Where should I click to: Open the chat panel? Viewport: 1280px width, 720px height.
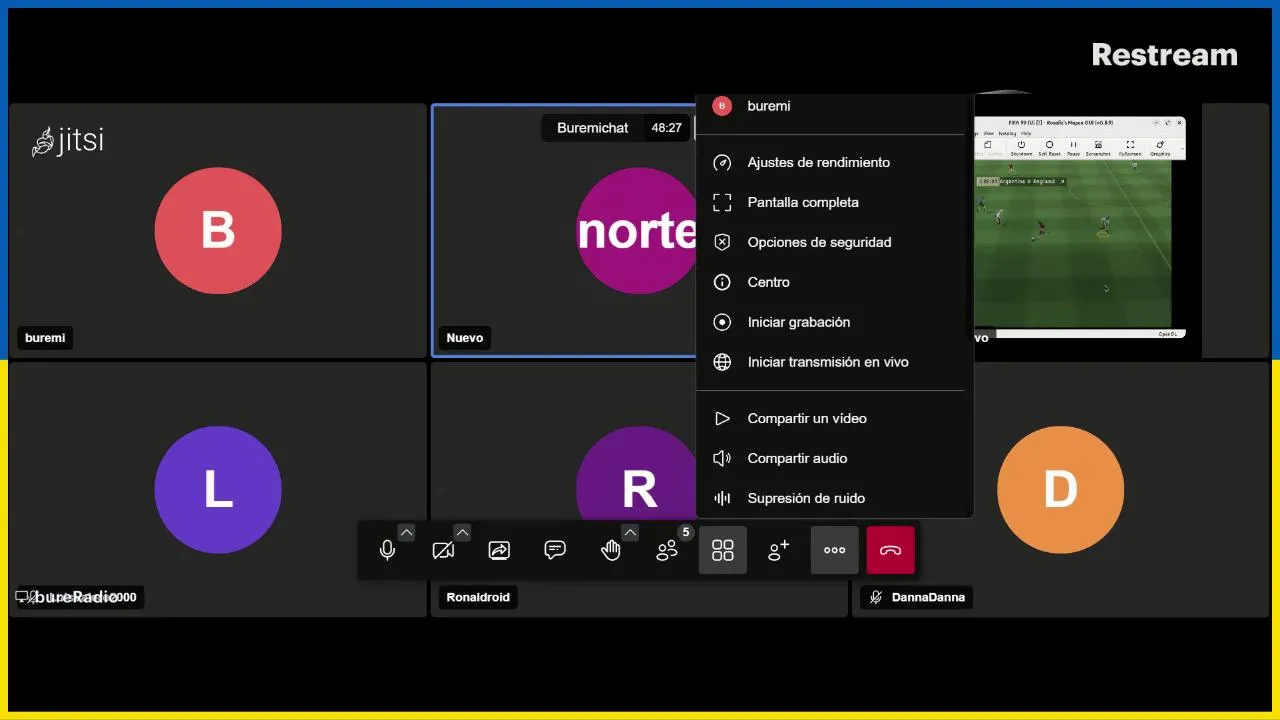(x=555, y=550)
